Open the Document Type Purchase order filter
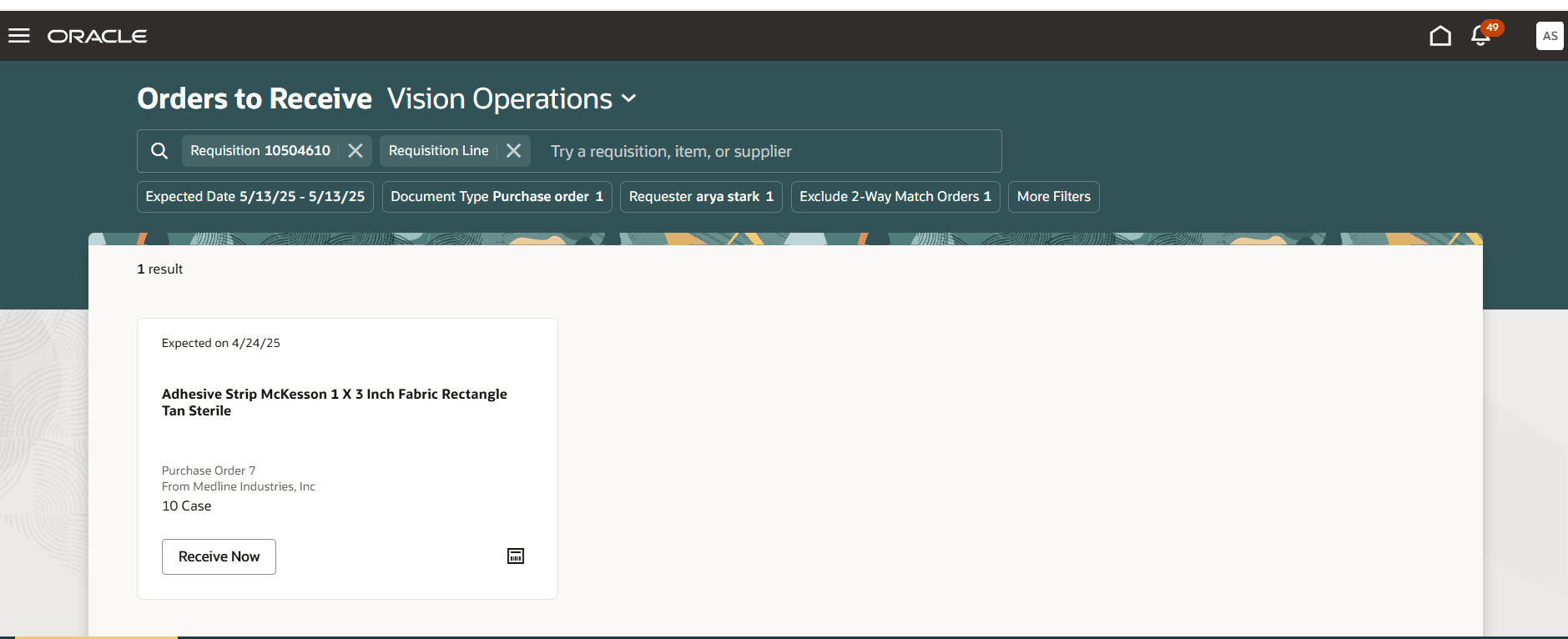 497,197
